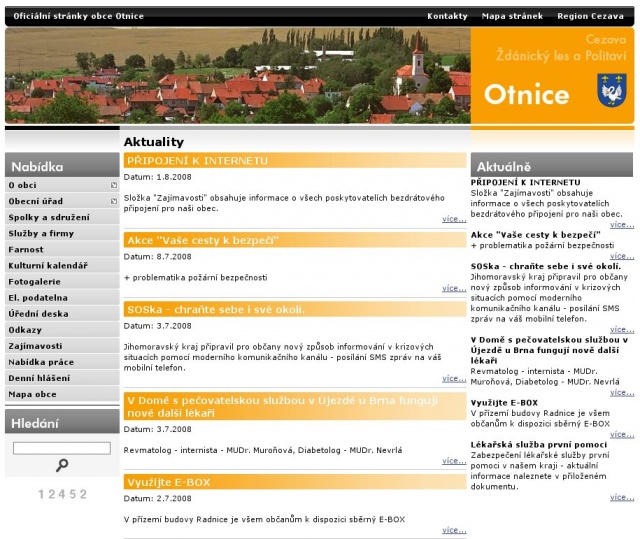Click the magnifying glass search icon

point(62,465)
